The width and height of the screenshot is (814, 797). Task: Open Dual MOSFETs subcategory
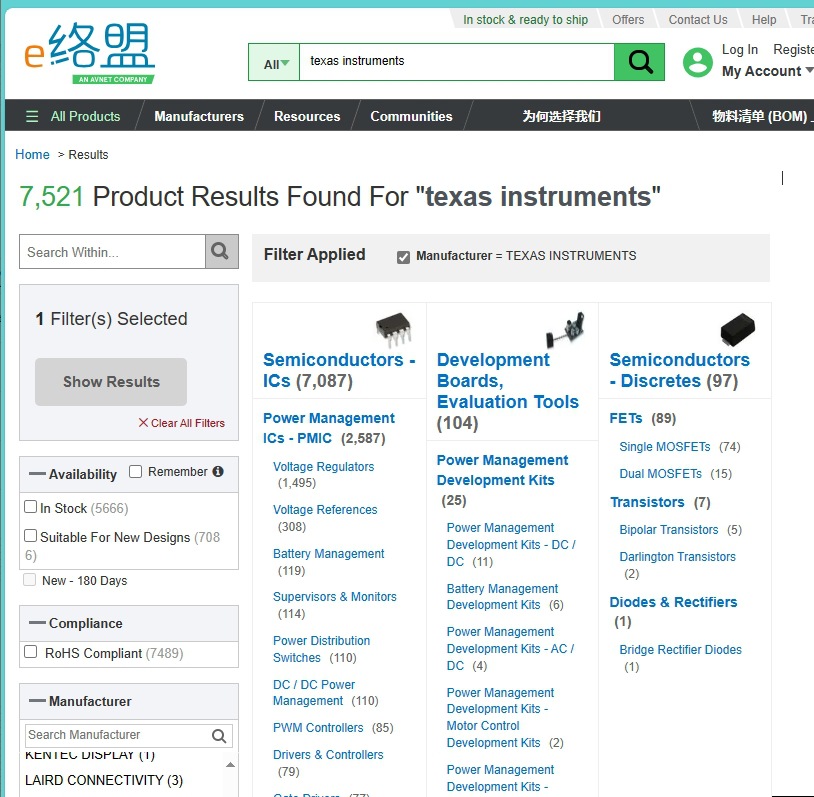(660, 474)
